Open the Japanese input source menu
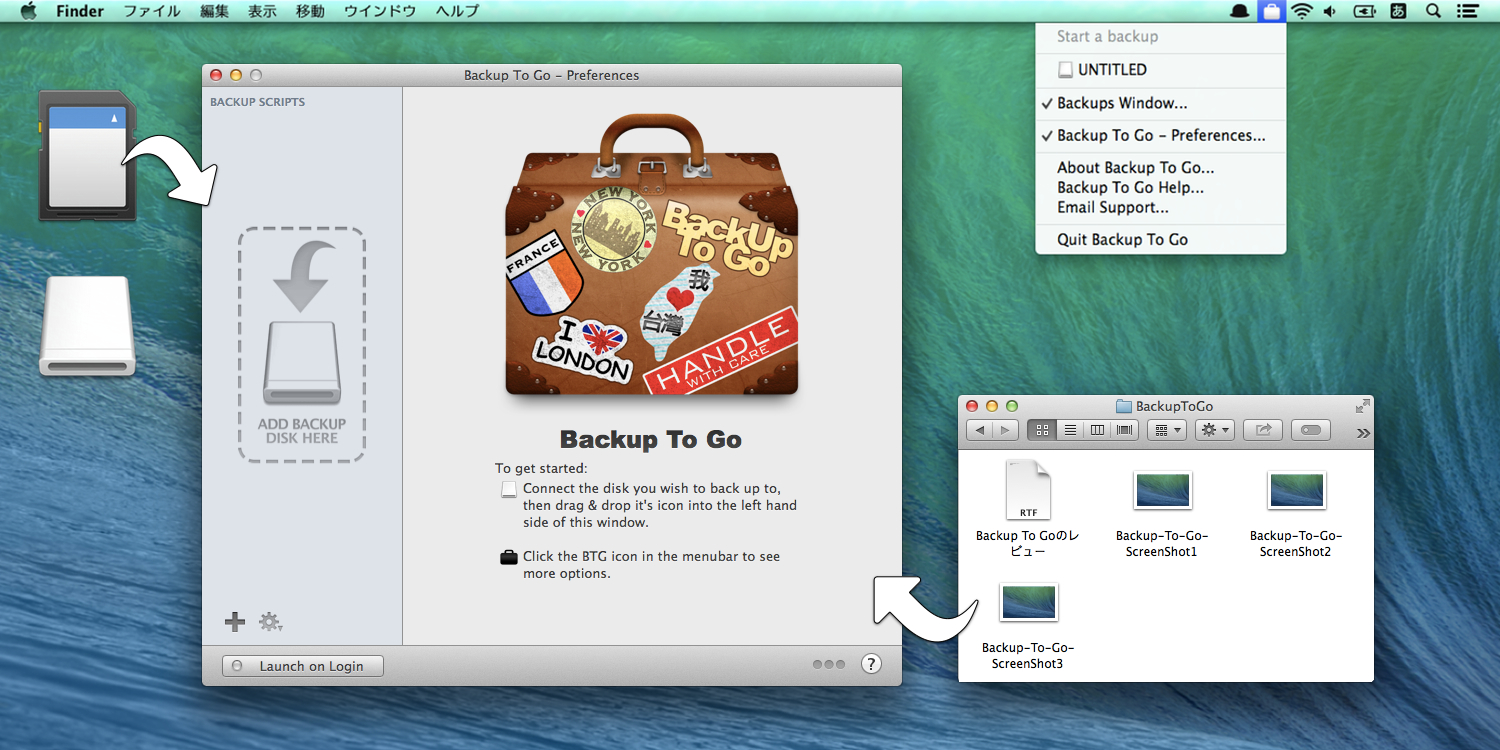 click(x=1399, y=11)
